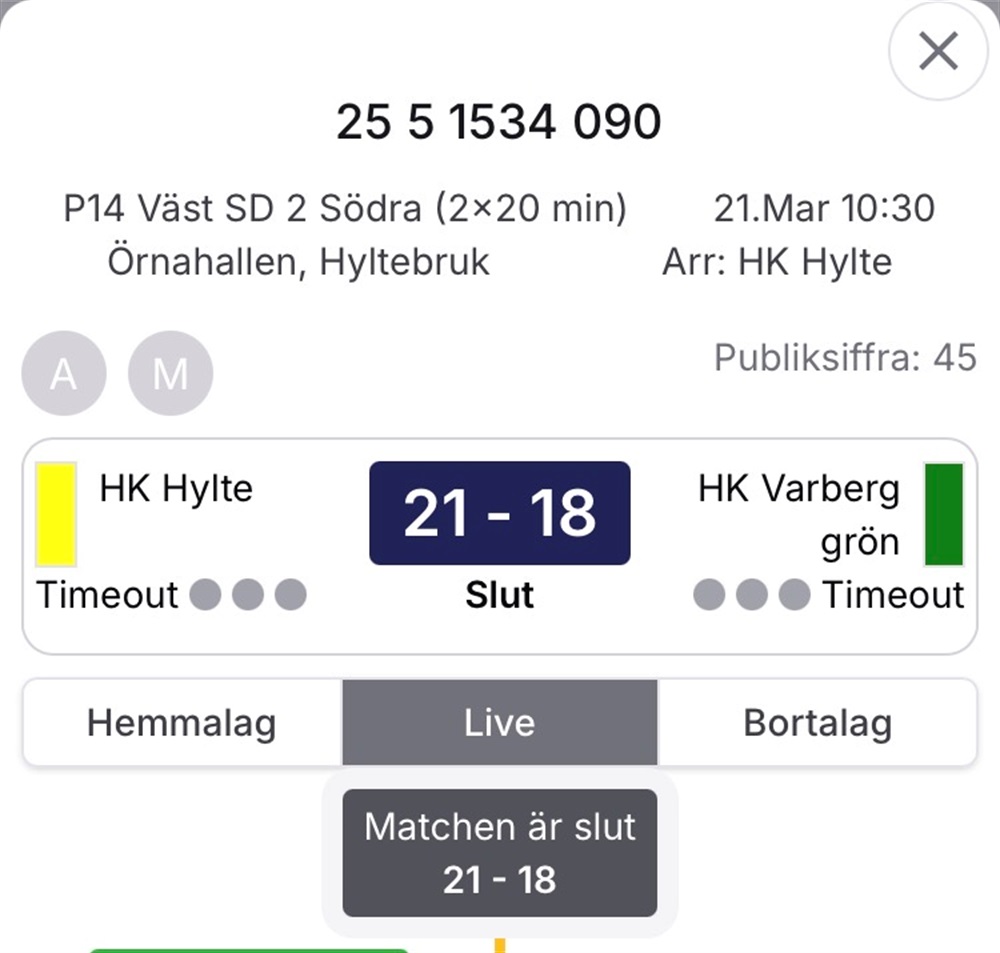Close the match details popup
Image resolution: width=1000 pixels, height=953 pixels.
[938, 51]
